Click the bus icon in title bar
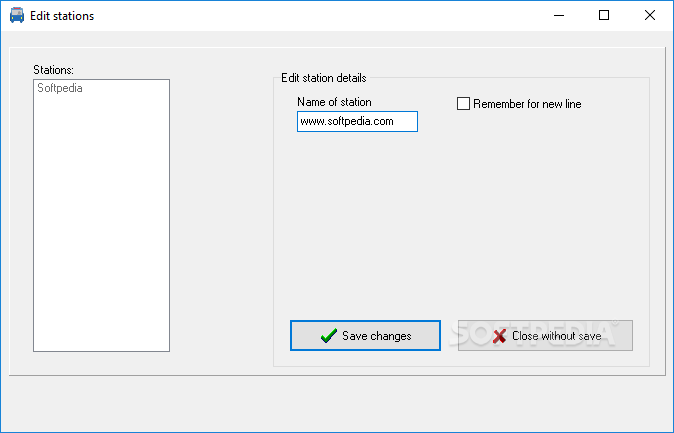This screenshot has height=433, width=674. click(17, 15)
